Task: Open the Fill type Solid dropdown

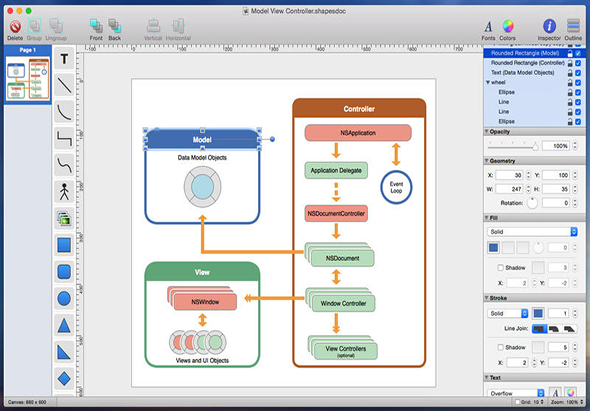Action: 532,232
